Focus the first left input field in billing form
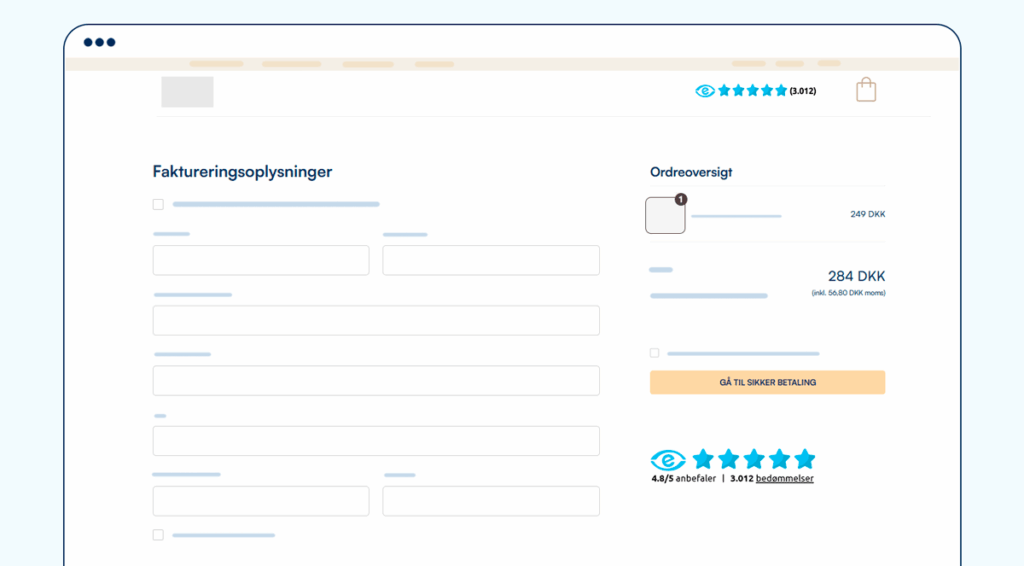The height and width of the screenshot is (566, 1024). [261, 260]
